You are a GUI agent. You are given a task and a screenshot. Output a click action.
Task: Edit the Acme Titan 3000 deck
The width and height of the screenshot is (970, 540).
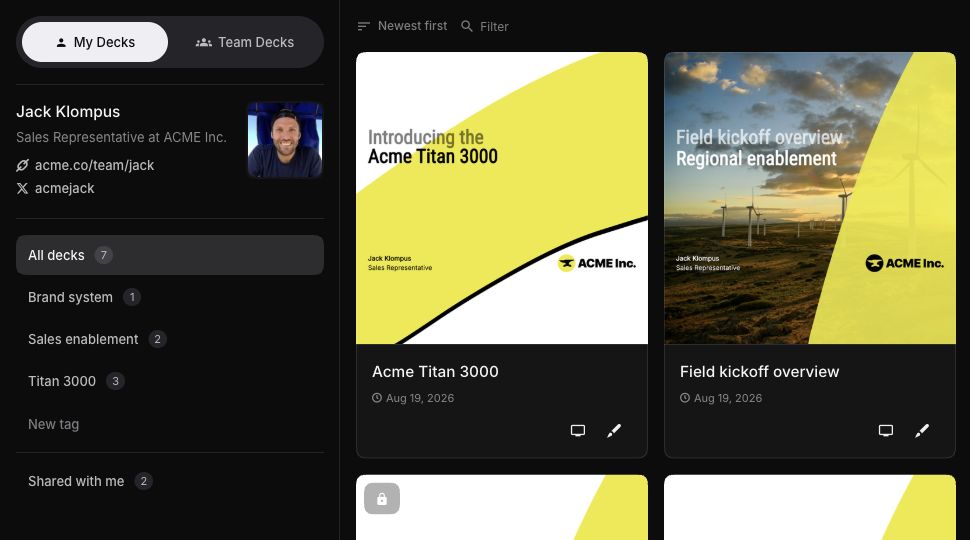coord(614,431)
